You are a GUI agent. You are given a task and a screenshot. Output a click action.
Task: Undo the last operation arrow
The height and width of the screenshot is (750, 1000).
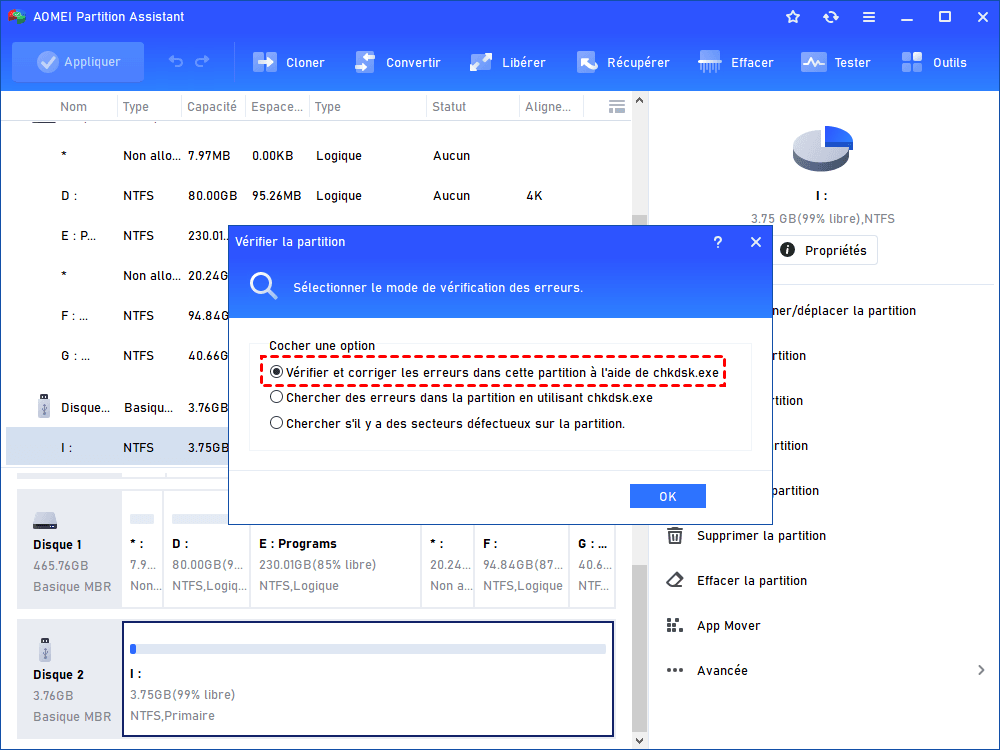(175, 62)
